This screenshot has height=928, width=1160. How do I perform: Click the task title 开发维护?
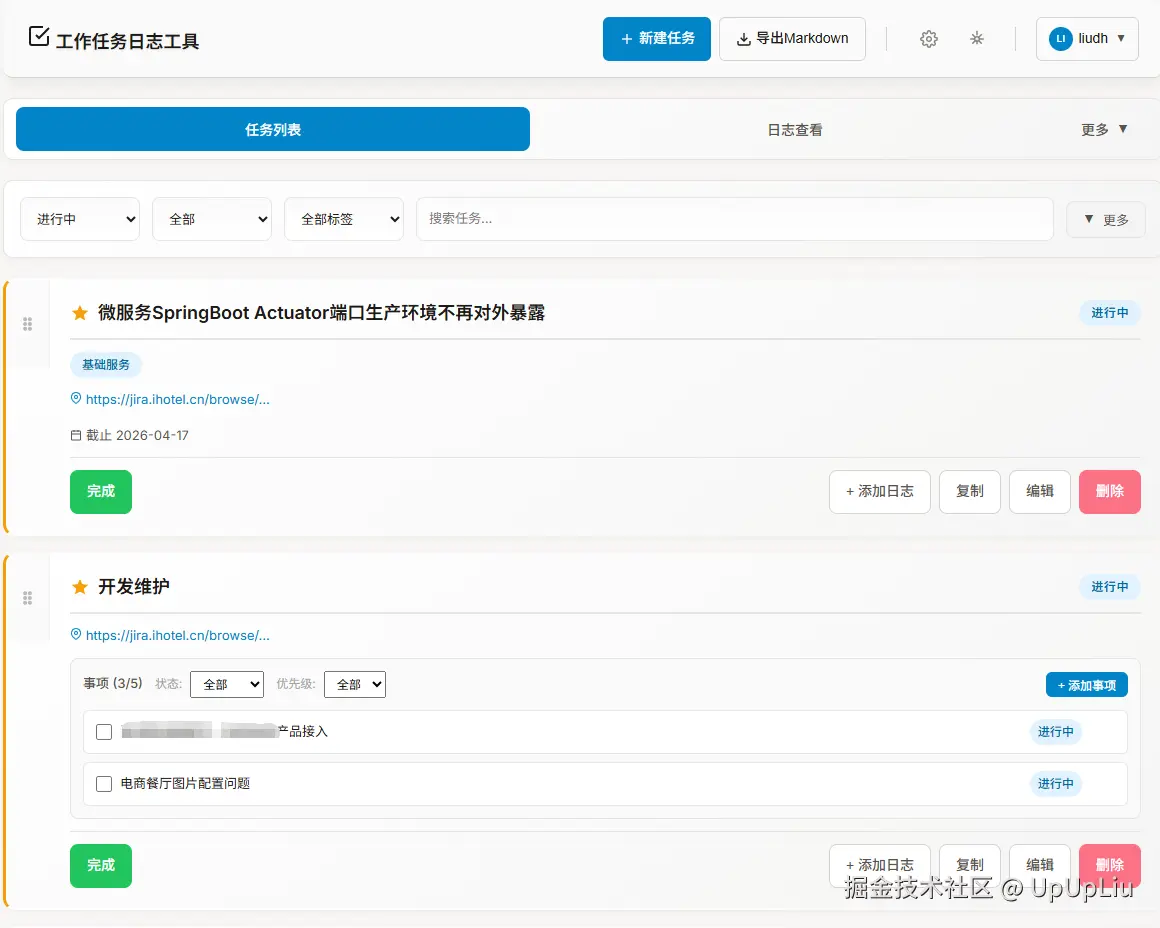point(134,587)
